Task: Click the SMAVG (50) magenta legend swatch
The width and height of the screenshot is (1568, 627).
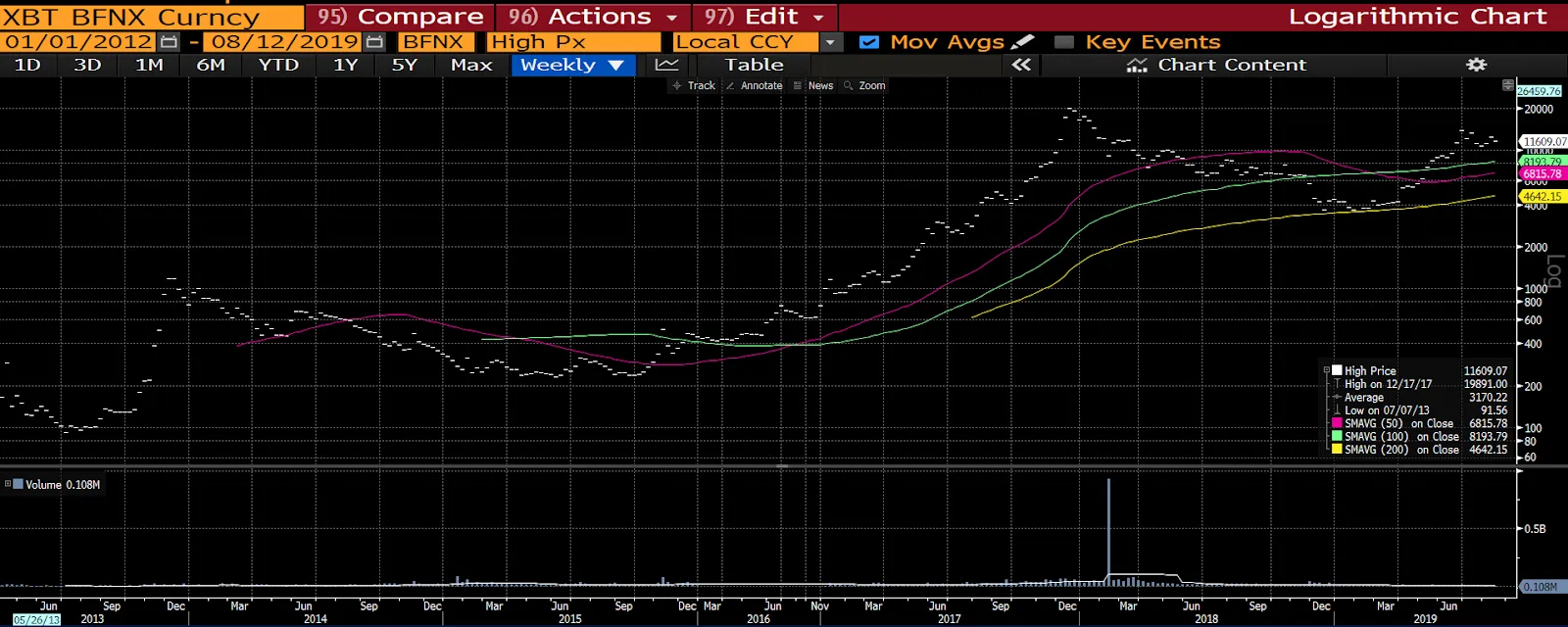Action: tap(1337, 423)
